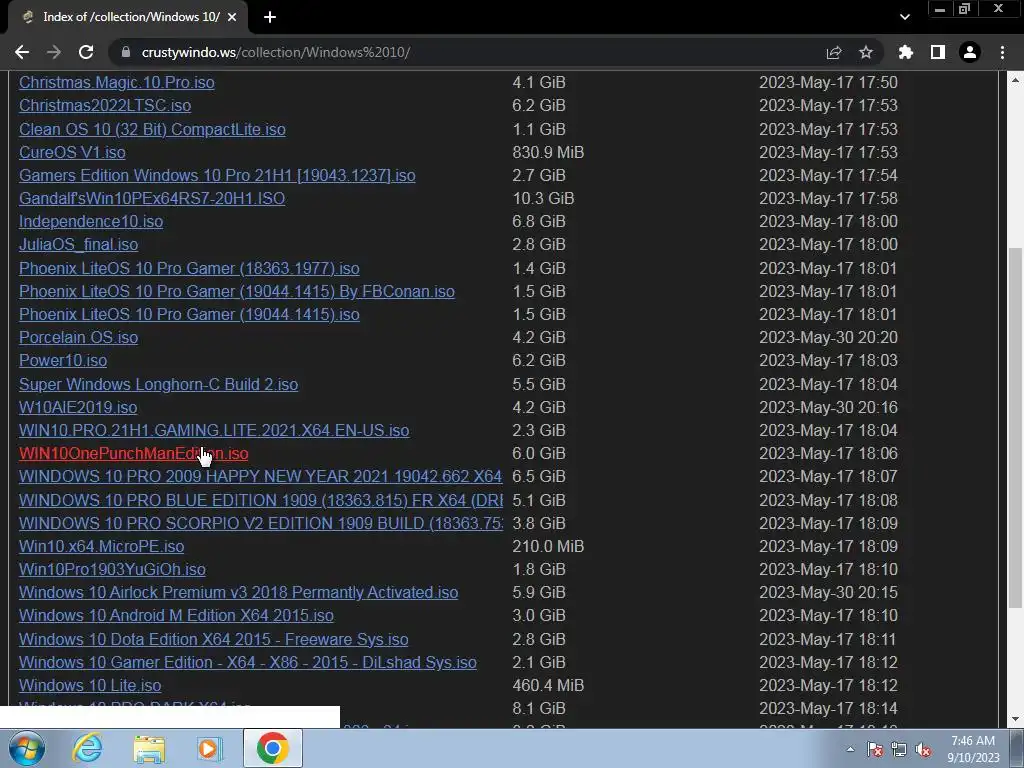Open a new browser tab
Viewport: 1024px width, 768px height.
pyautogui.click(x=270, y=17)
